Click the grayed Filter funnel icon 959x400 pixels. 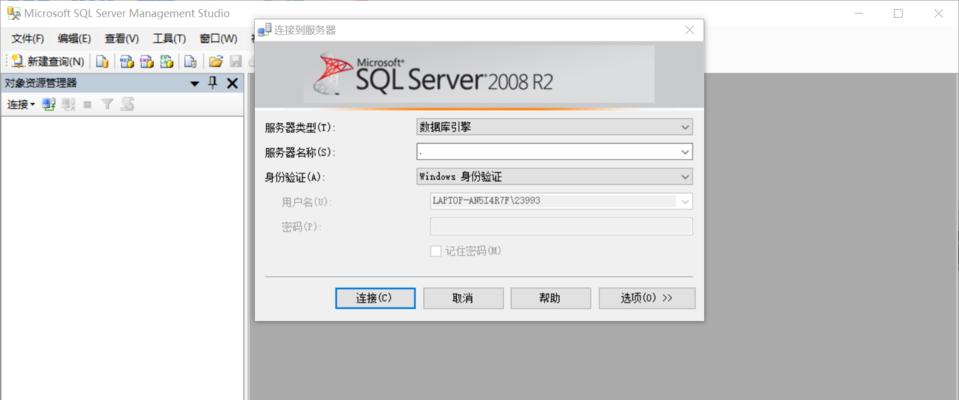pyautogui.click(x=107, y=105)
